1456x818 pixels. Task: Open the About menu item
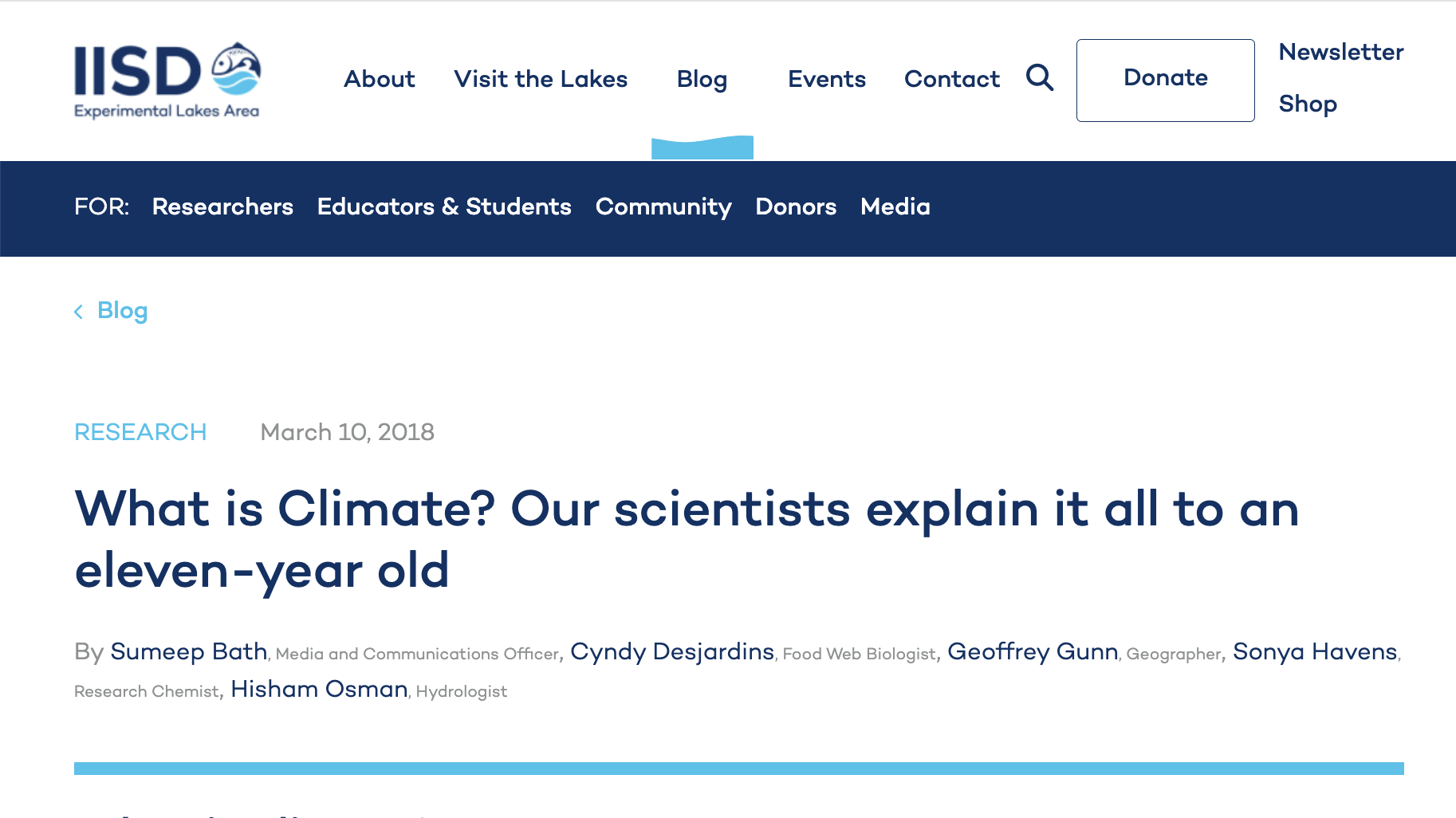(x=379, y=79)
